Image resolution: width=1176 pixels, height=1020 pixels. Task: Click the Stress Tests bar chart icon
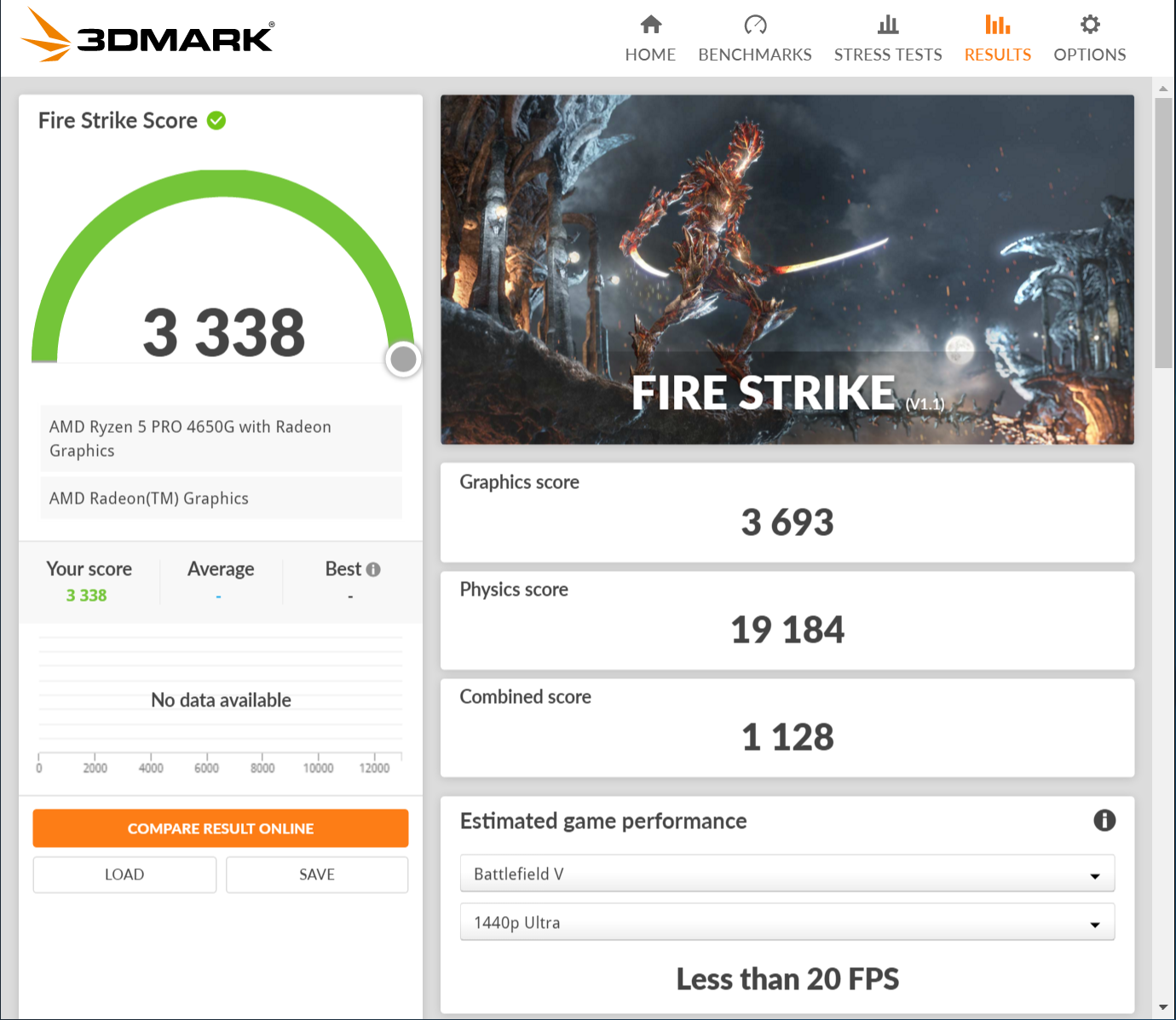888,25
